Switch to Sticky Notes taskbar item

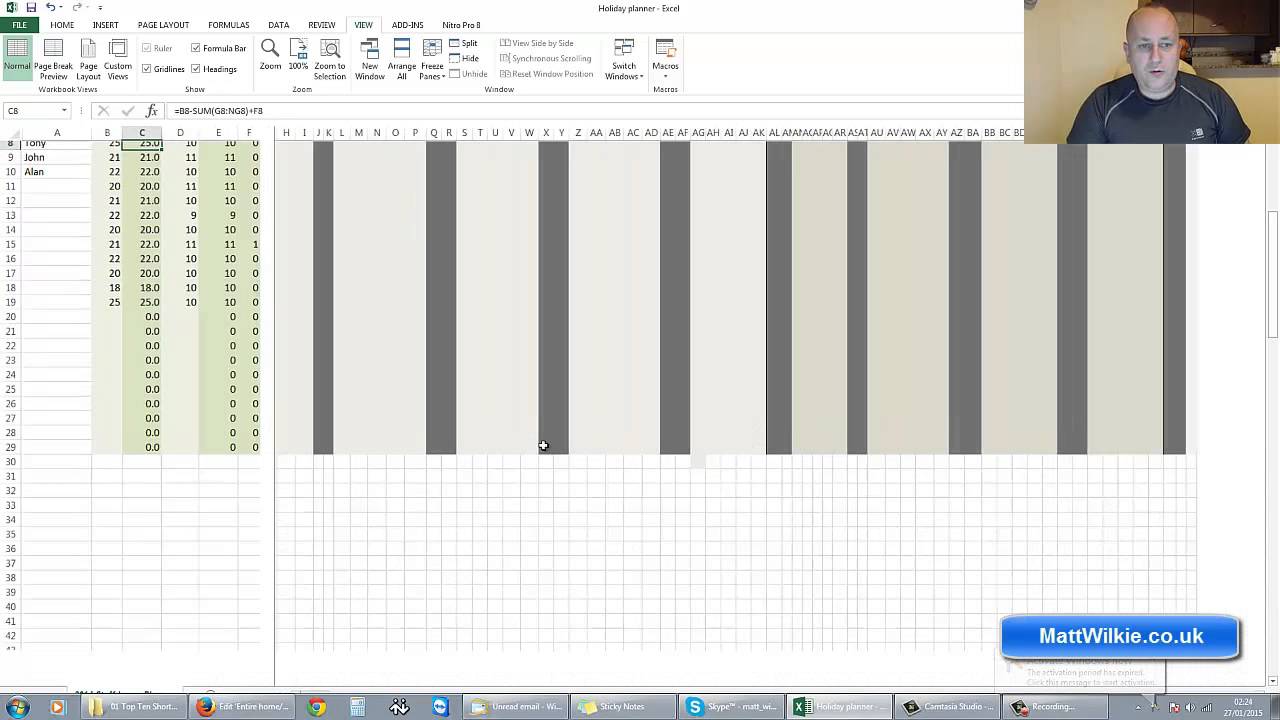coord(624,707)
